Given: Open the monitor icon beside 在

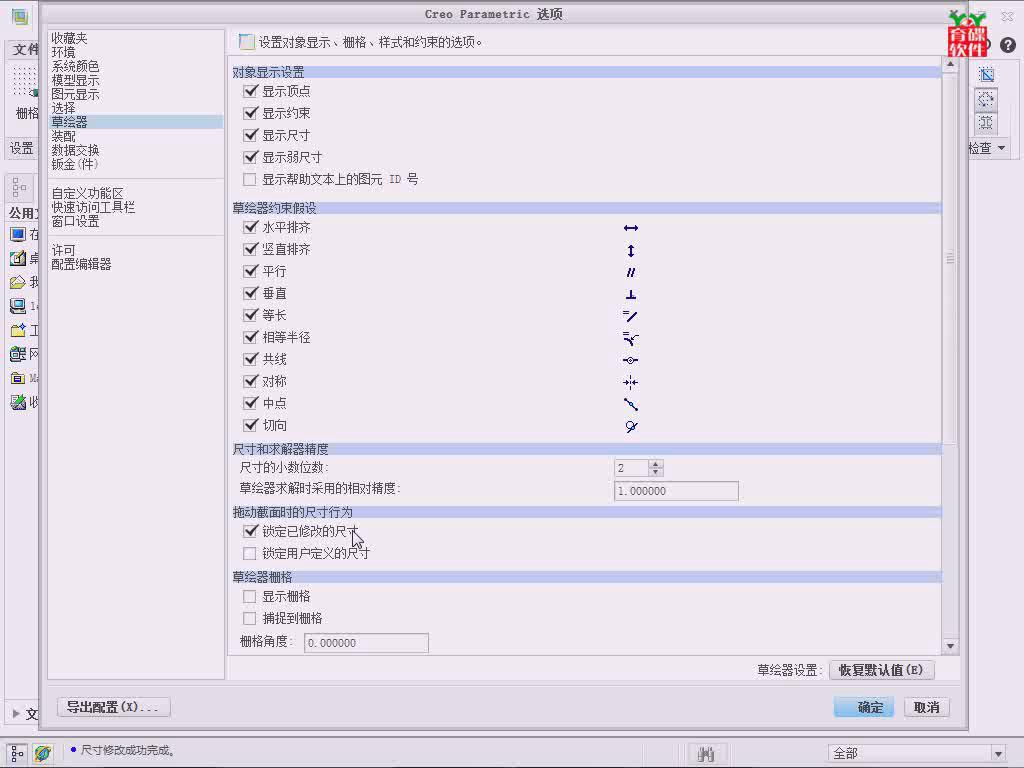Looking at the screenshot, I should point(18,234).
